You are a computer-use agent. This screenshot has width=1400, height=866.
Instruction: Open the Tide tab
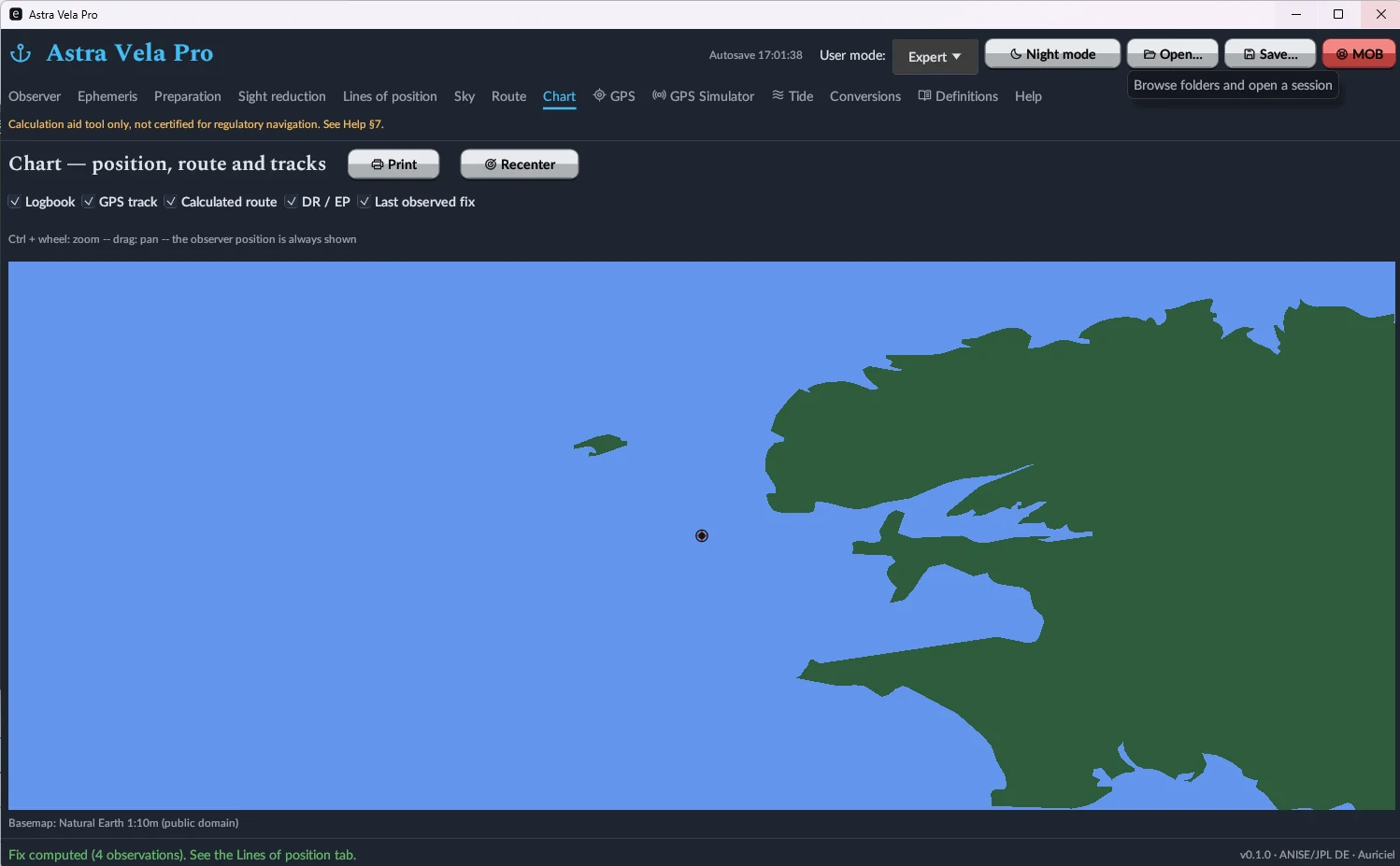[793, 96]
